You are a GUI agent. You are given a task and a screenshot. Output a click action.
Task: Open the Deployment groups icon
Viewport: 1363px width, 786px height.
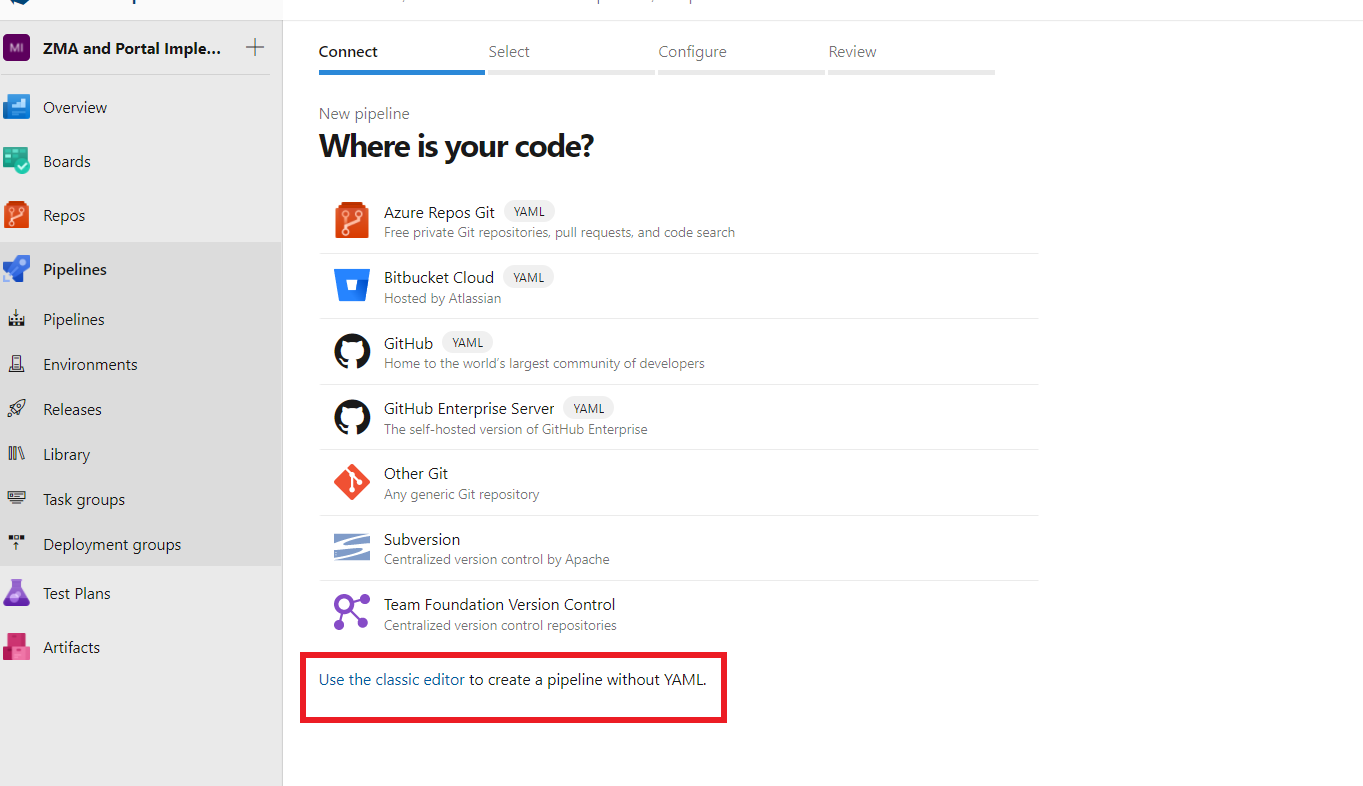coord(17,544)
